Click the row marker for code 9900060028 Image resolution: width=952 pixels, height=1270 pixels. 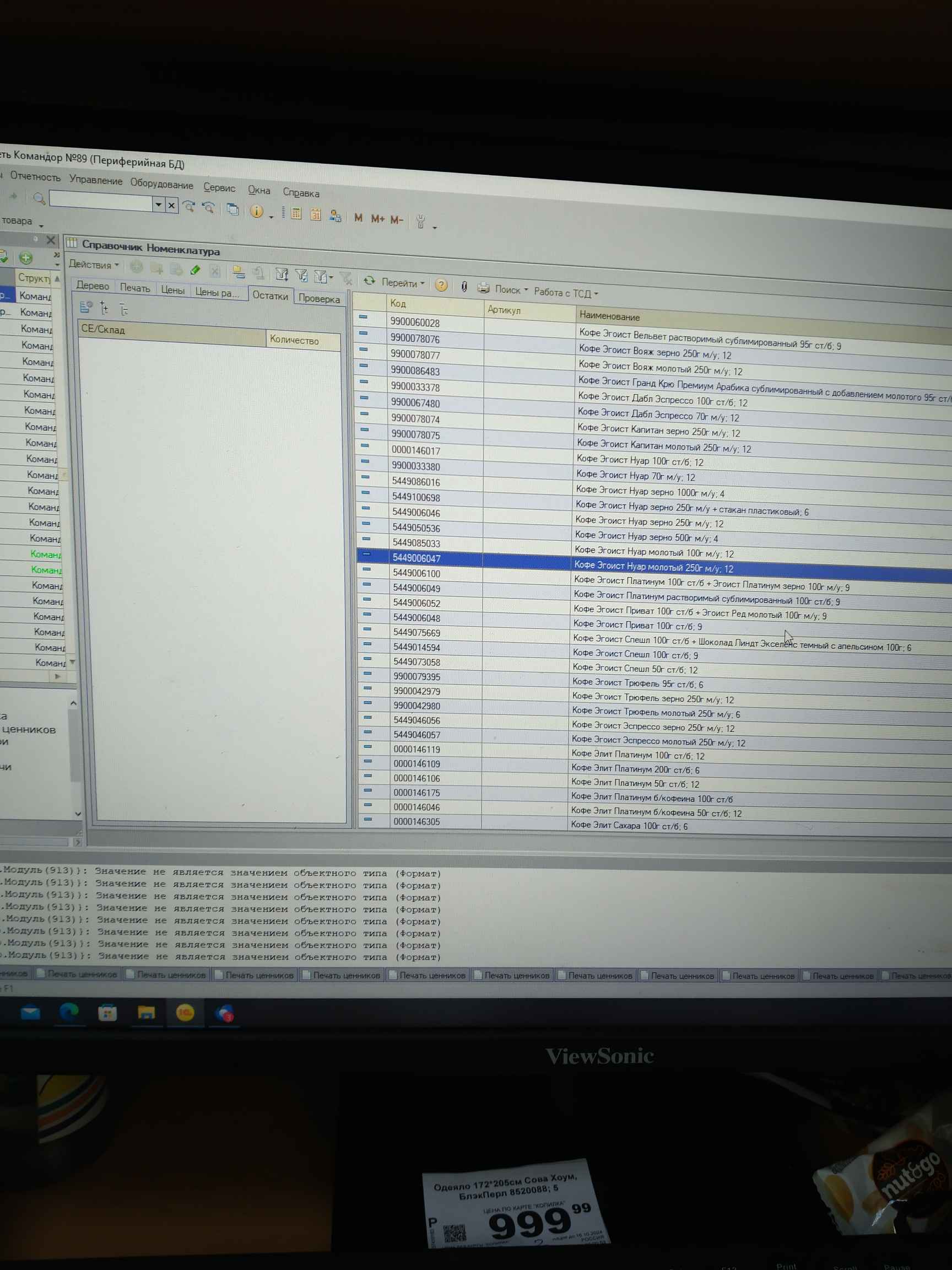point(363,316)
